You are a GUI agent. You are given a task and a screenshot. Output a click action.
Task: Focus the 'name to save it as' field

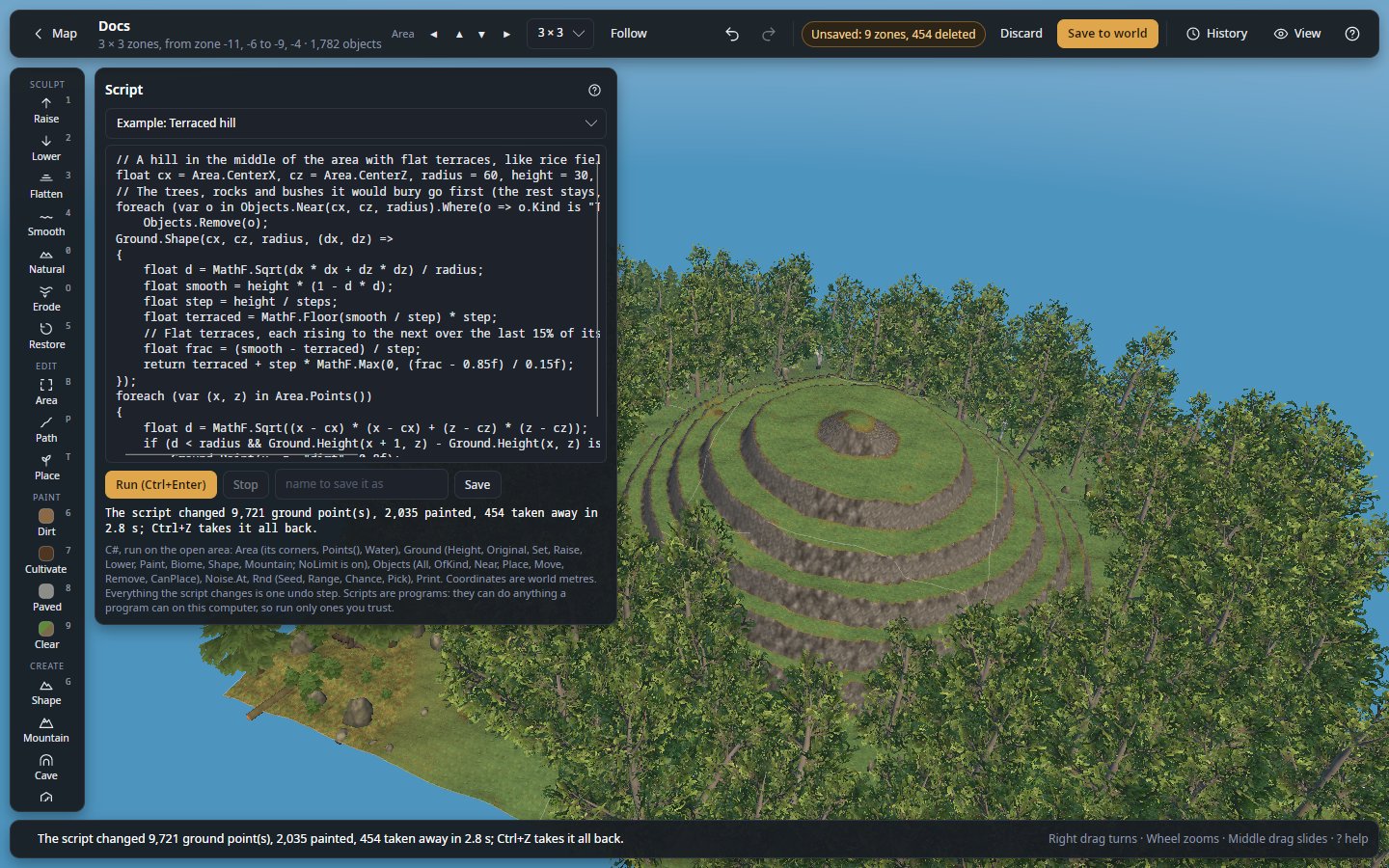362,485
